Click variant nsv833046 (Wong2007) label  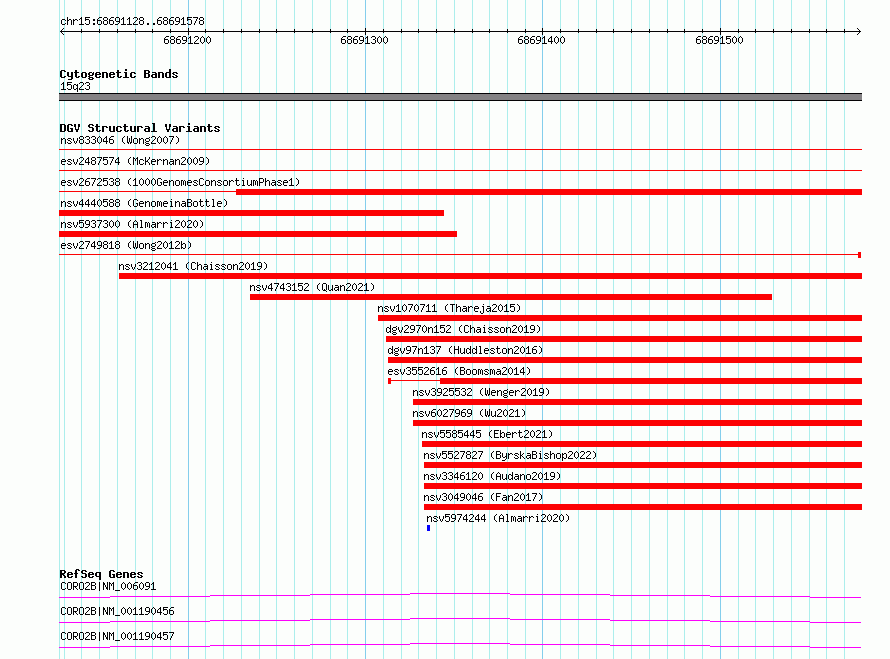coord(120,140)
